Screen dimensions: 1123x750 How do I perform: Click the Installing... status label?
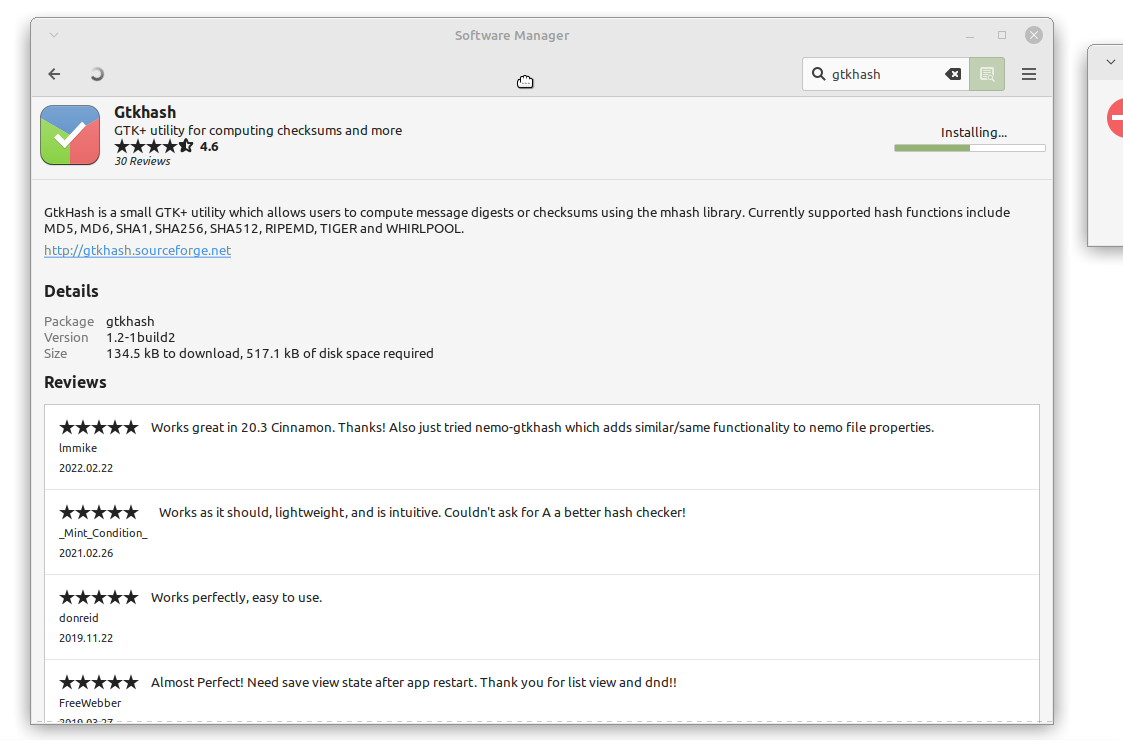[x=973, y=133]
